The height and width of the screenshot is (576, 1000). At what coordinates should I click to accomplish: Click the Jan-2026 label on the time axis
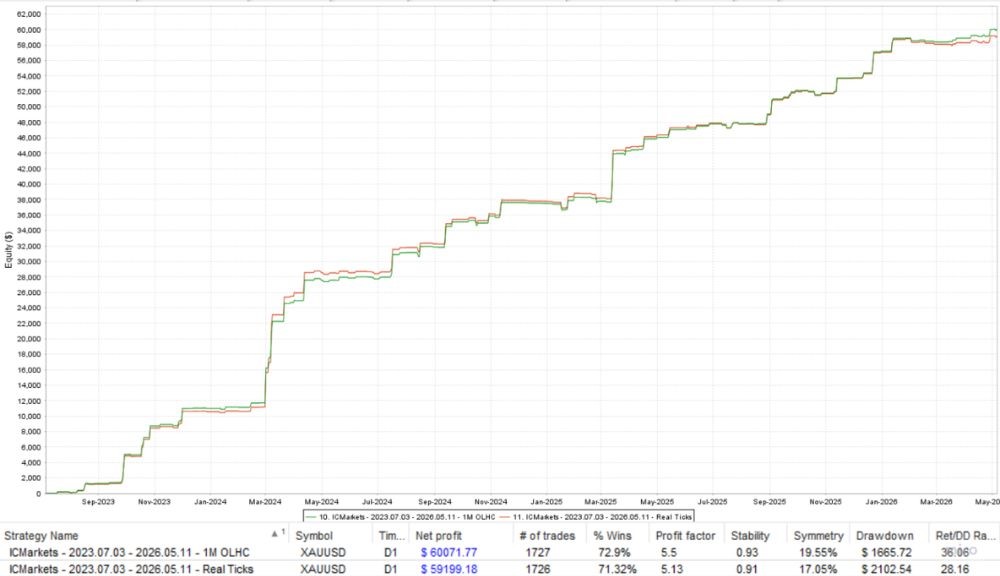[881, 502]
